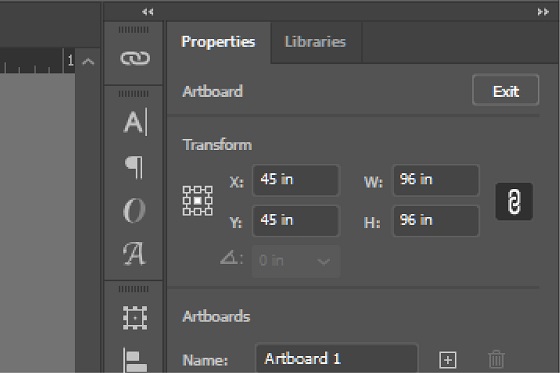Collapse the Properties panel with double arrows
The image size is (560, 373).
pyautogui.click(x=543, y=12)
